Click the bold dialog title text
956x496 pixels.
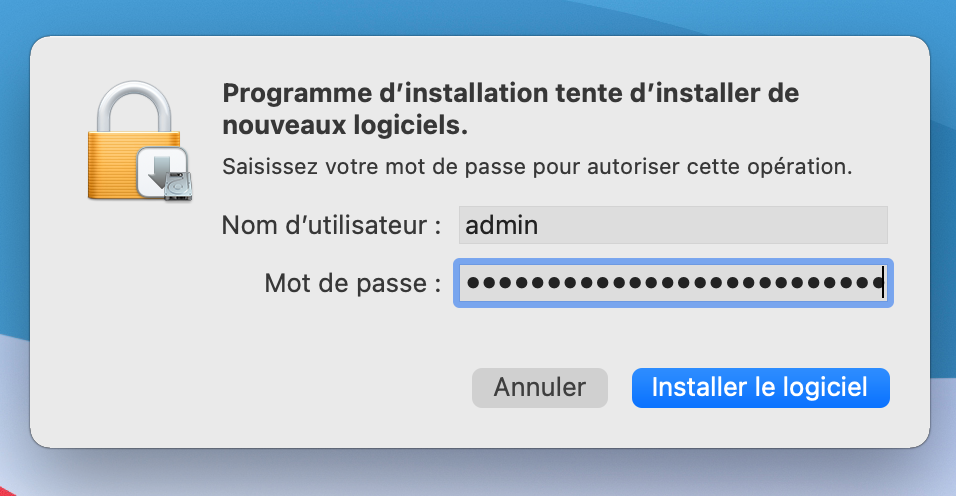click(510, 95)
